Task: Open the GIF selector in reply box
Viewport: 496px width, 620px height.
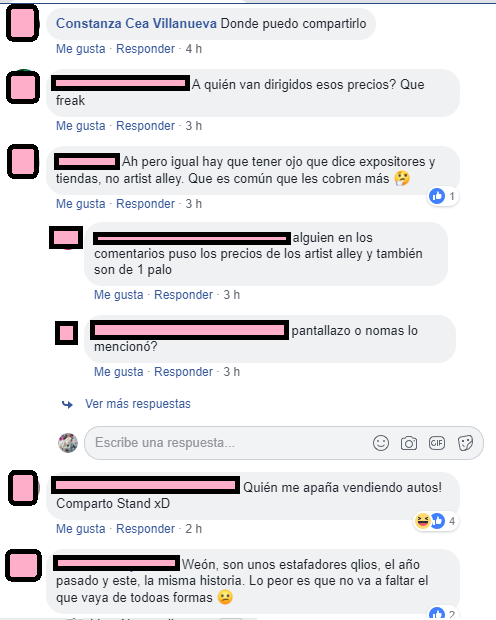Action: [x=437, y=443]
